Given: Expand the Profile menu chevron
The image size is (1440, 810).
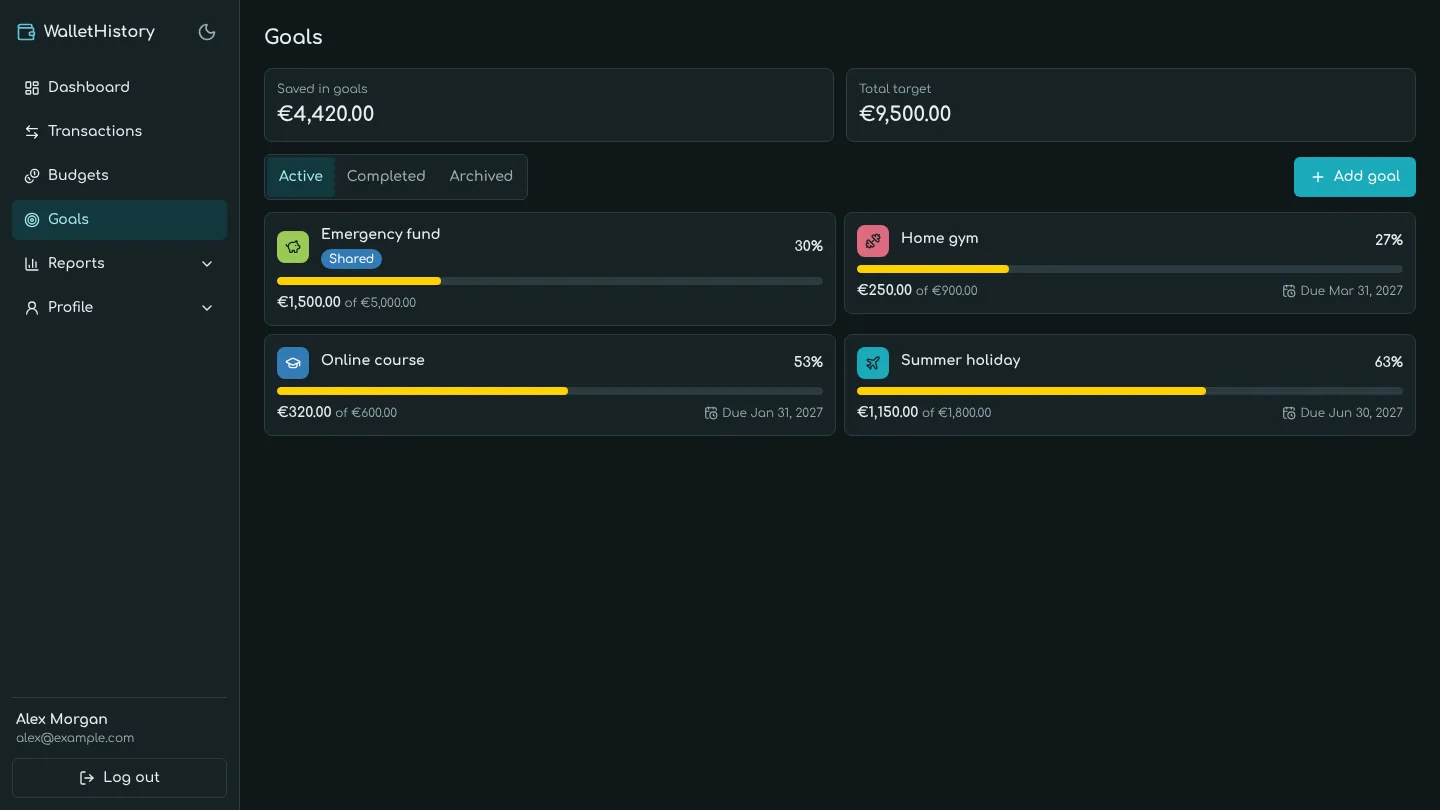Looking at the screenshot, I should [x=207, y=308].
